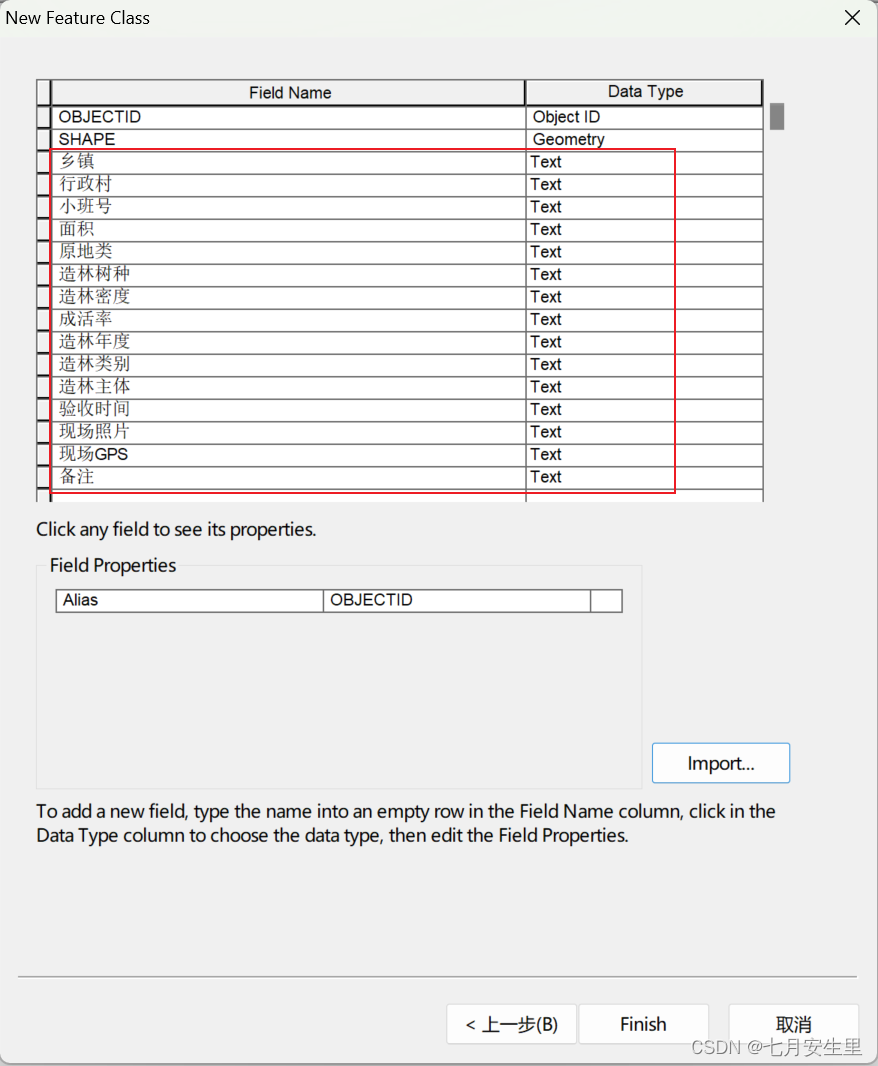Open data type cell for 行政村
The width and height of the screenshot is (878, 1066).
tap(644, 184)
